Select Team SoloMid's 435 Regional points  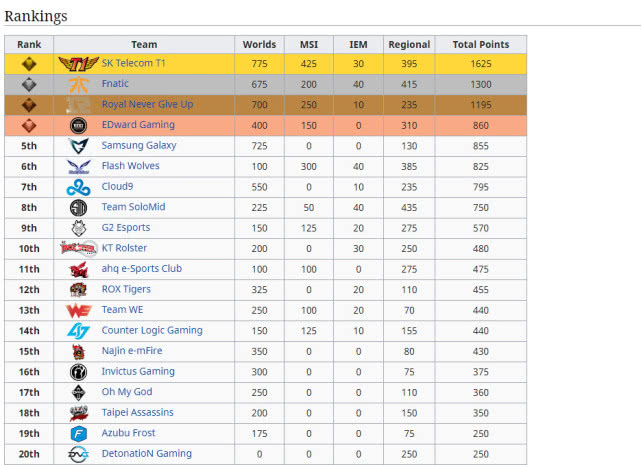[409, 208]
